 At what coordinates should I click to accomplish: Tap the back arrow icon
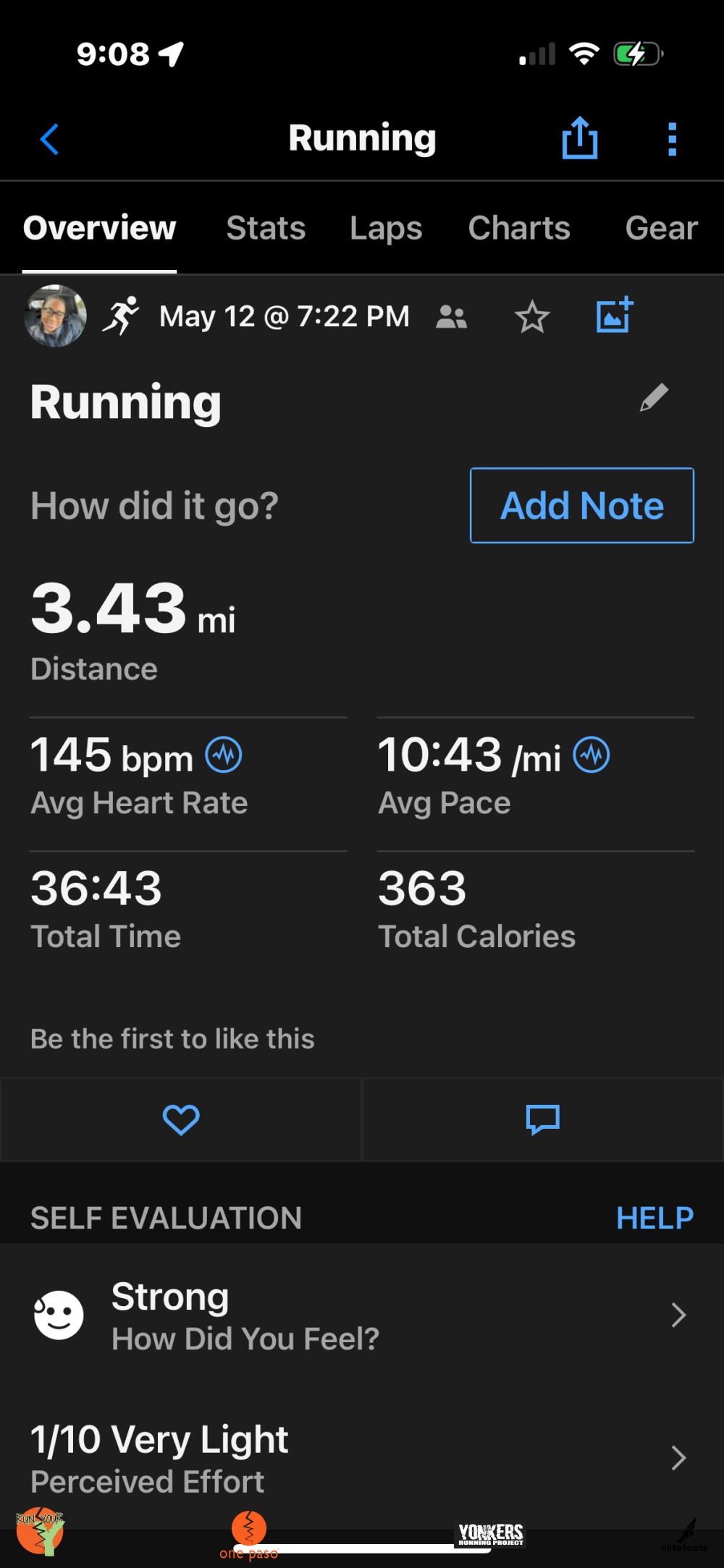49,139
